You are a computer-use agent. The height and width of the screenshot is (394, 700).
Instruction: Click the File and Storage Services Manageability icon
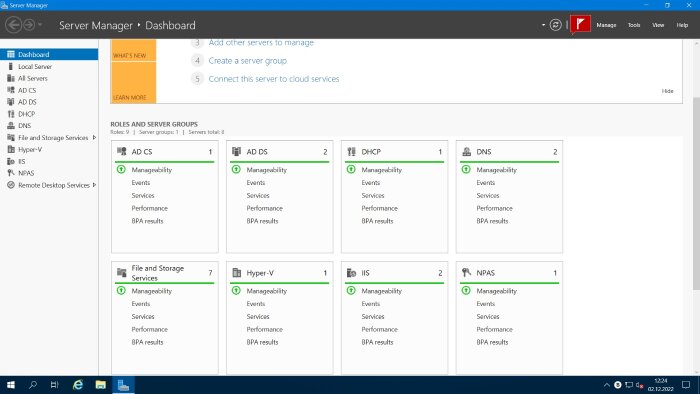121,290
